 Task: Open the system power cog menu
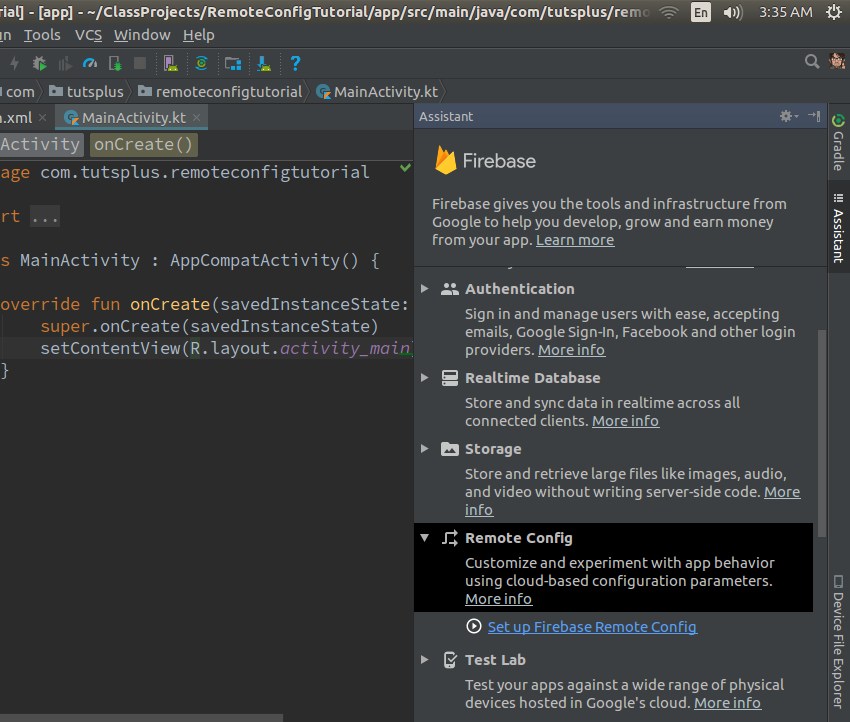(x=834, y=12)
